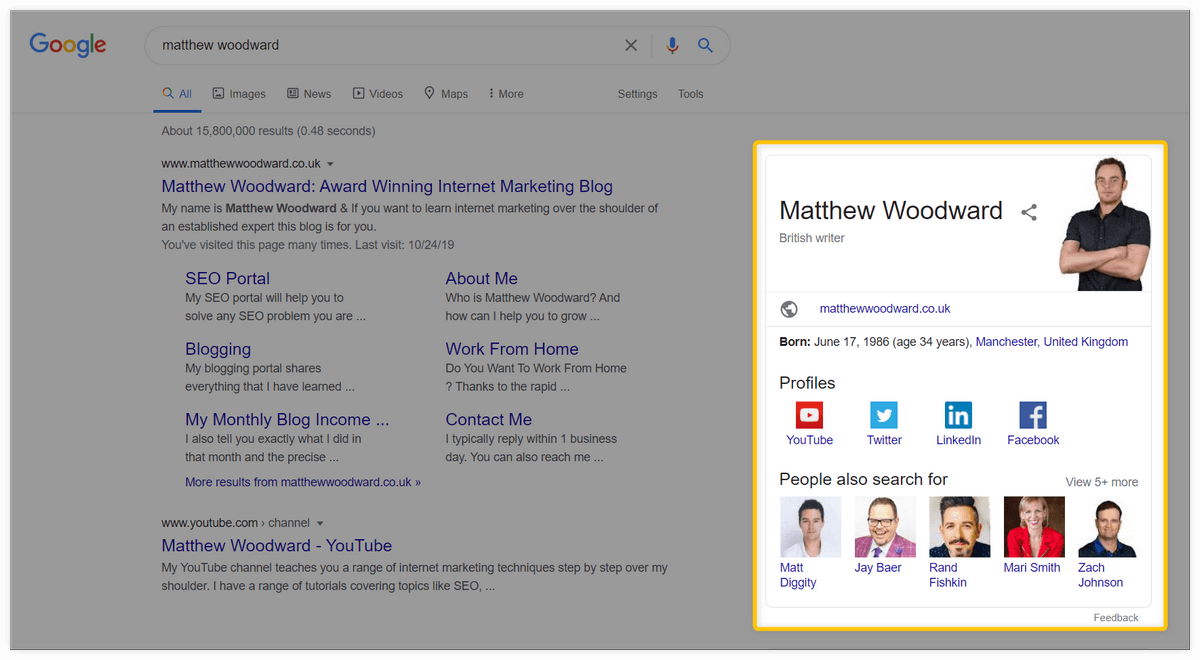Click the Matt Diggity name link
This screenshot has width=1200, height=660.
tap(798, 575)
